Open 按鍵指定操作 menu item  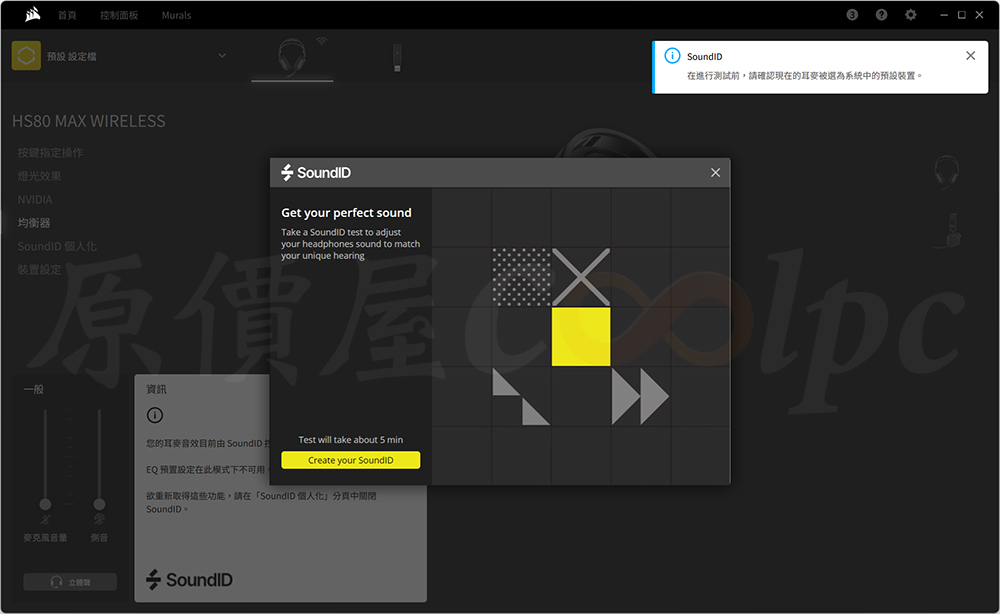[x=50, y=153]
